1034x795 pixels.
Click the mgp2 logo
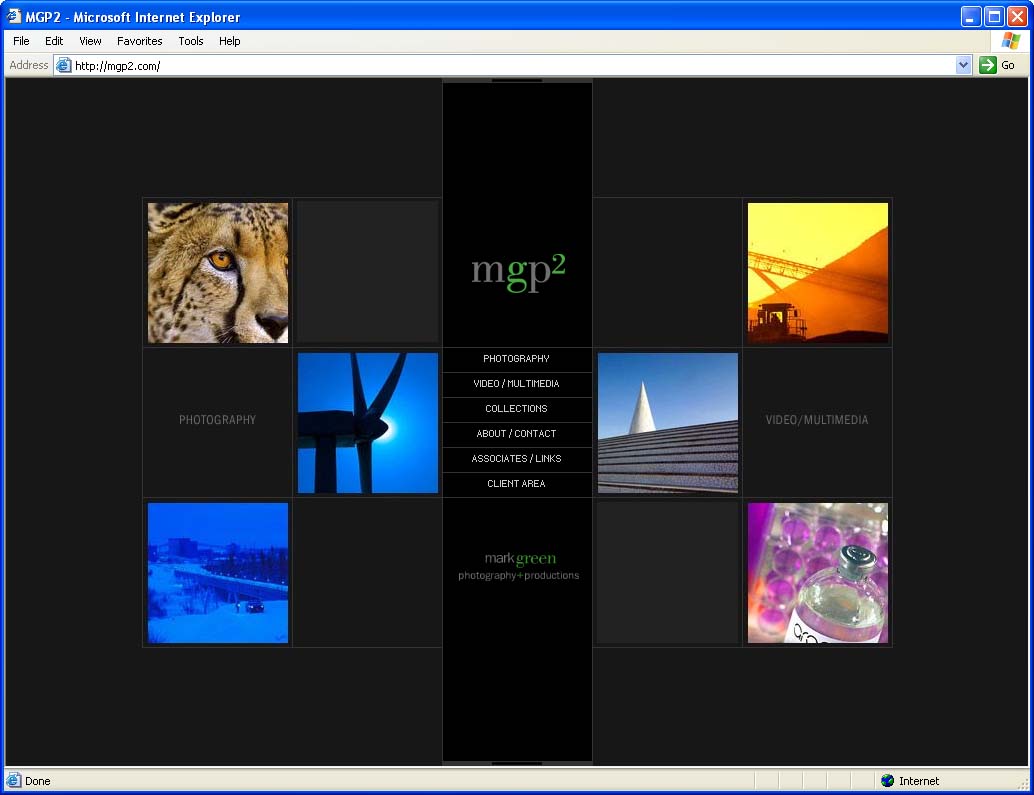518,272
